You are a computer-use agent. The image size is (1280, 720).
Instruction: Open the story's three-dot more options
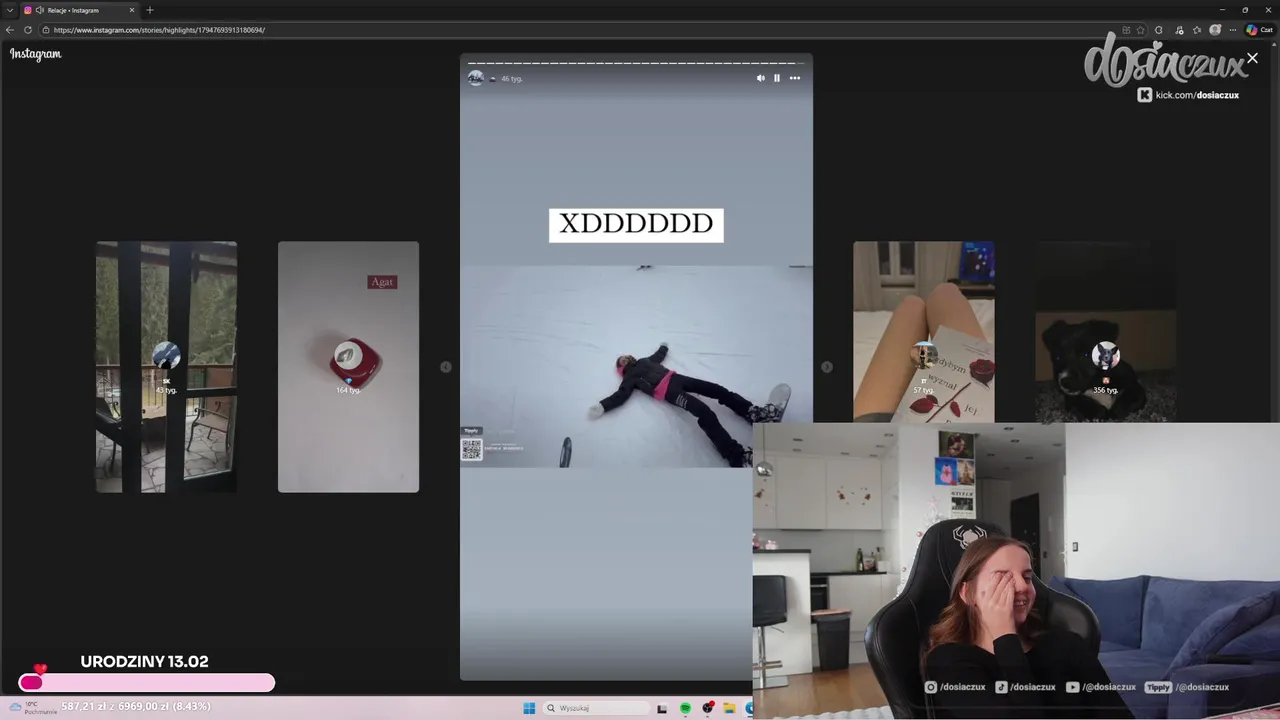795,78
